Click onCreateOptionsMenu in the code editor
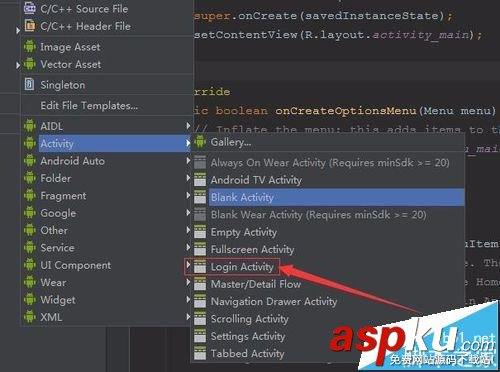Viewport: 500px width, 372px height. 346,111
